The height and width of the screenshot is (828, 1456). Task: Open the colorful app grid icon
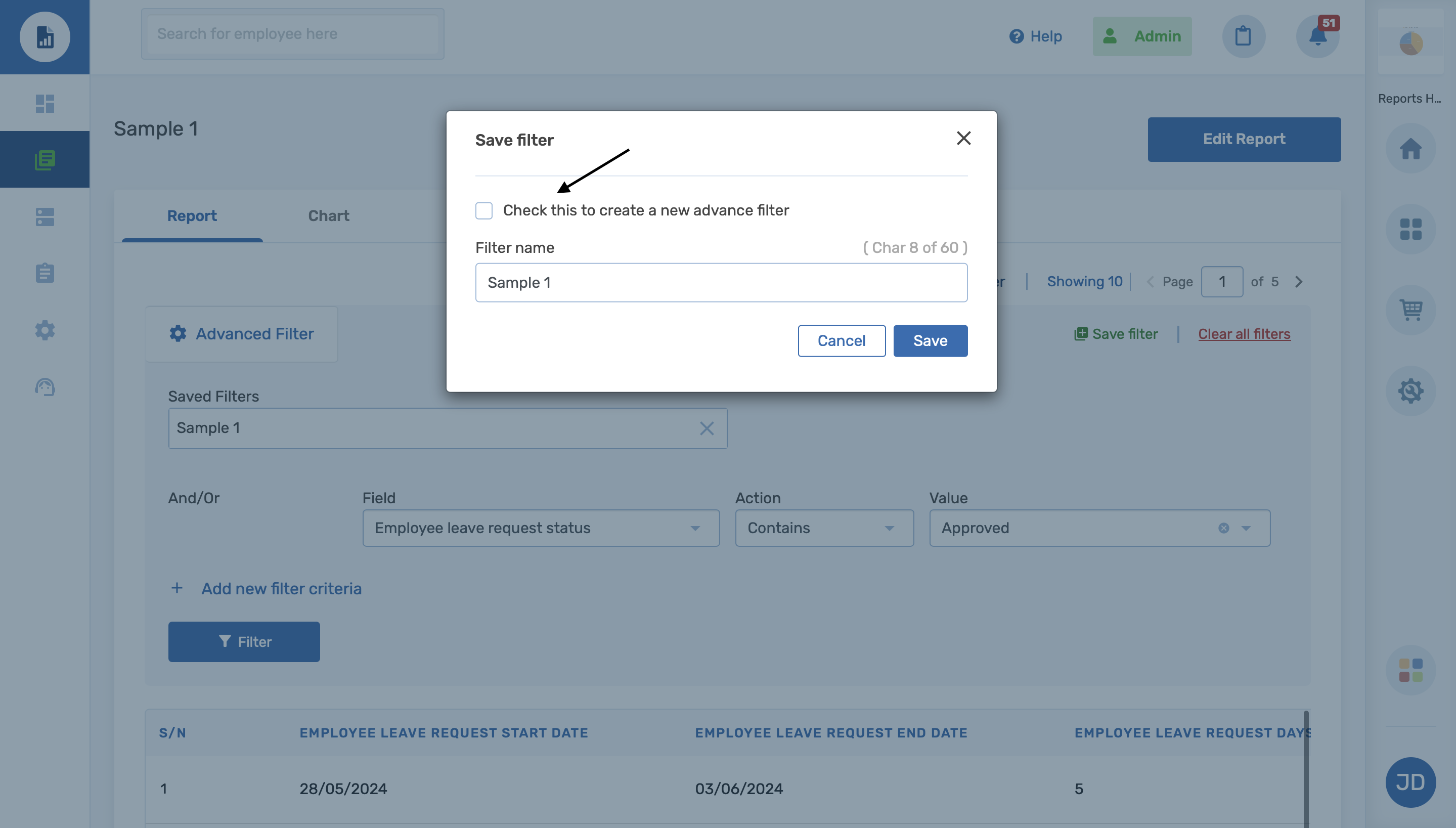pos(1410,670)
